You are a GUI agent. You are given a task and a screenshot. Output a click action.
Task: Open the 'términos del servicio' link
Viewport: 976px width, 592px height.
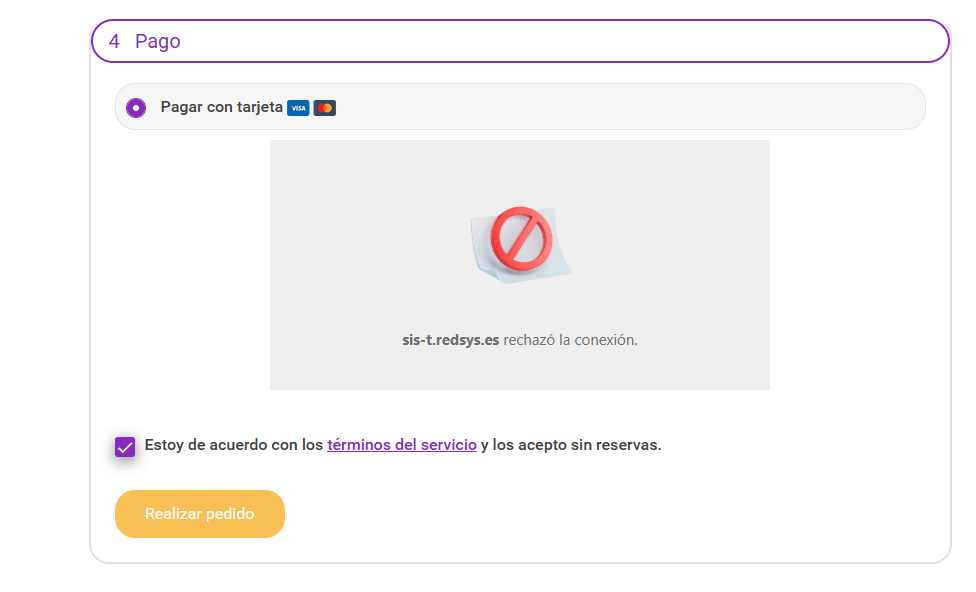pyautogui.click(x=401, y=445)
